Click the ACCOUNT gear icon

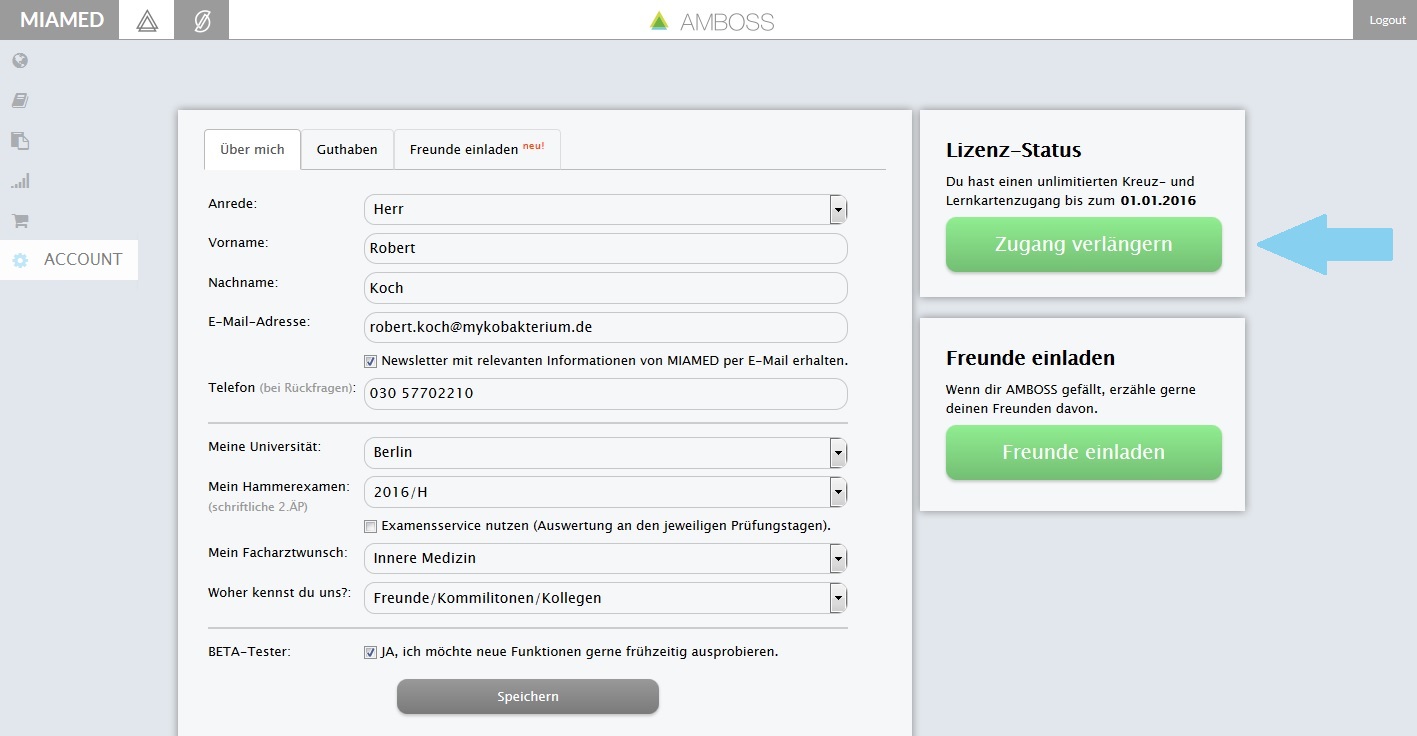[x=20, y=260]
